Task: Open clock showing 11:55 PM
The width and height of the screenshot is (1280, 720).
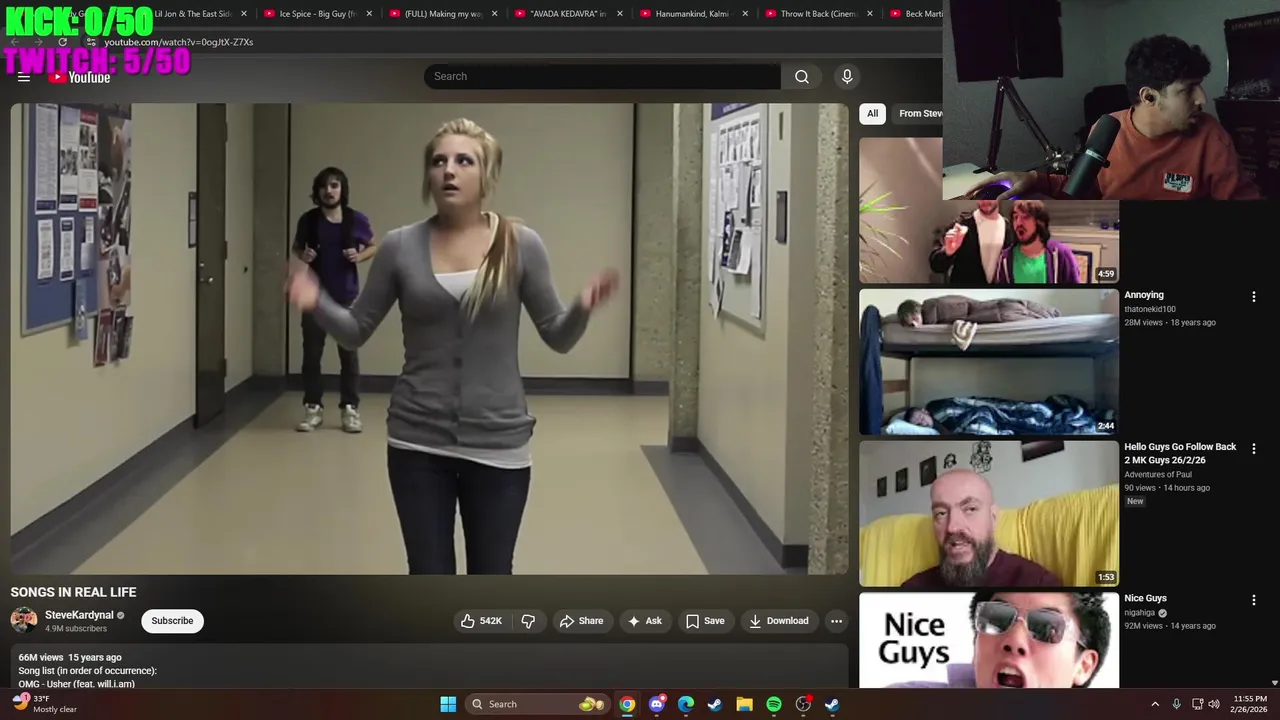Action: point(1250,704)
